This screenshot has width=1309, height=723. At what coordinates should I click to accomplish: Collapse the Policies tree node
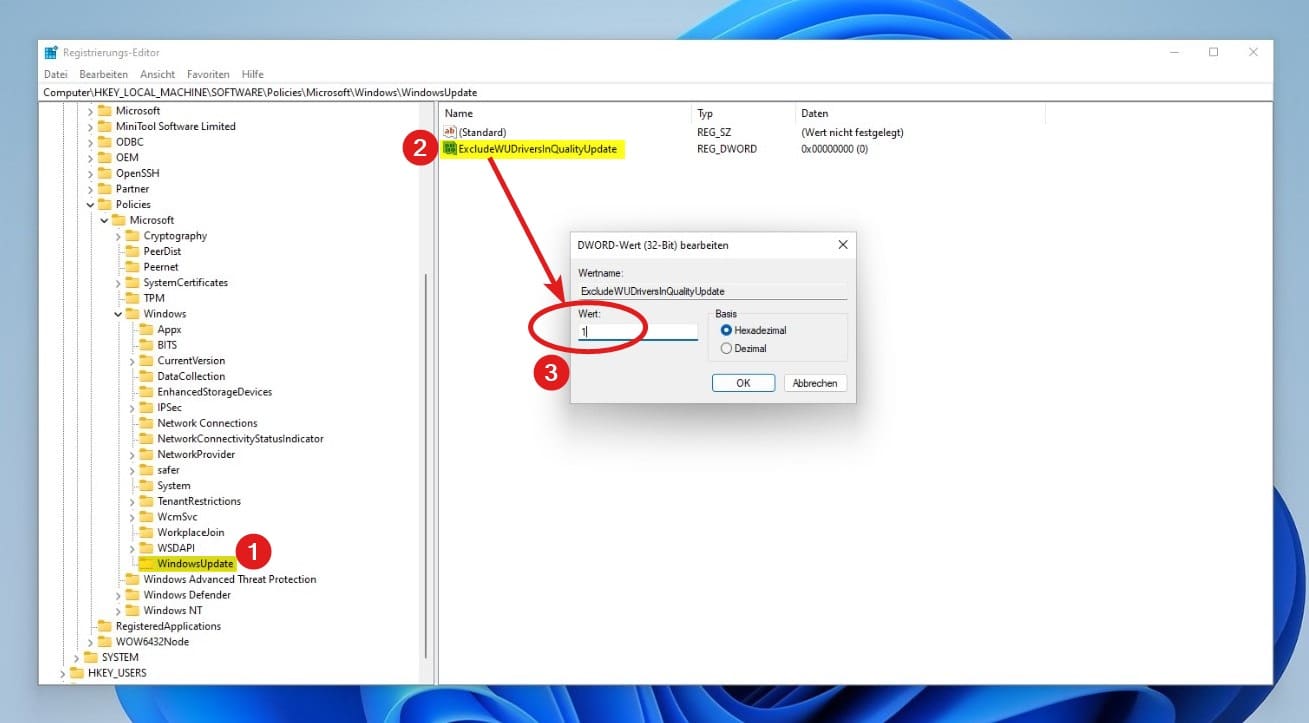click(91, 205)
